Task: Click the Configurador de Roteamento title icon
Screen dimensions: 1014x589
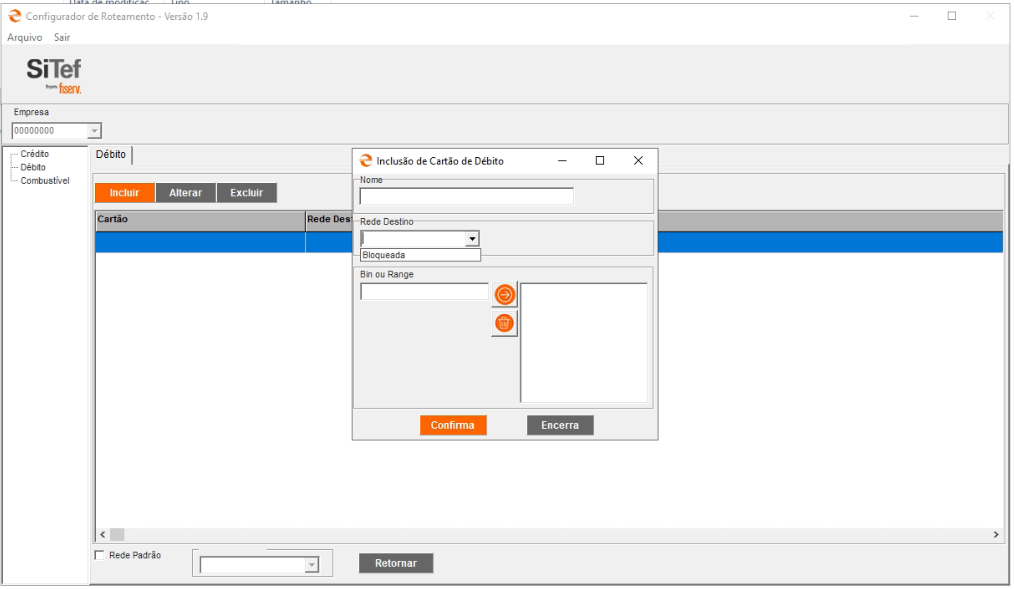Action: click(14, 16)
